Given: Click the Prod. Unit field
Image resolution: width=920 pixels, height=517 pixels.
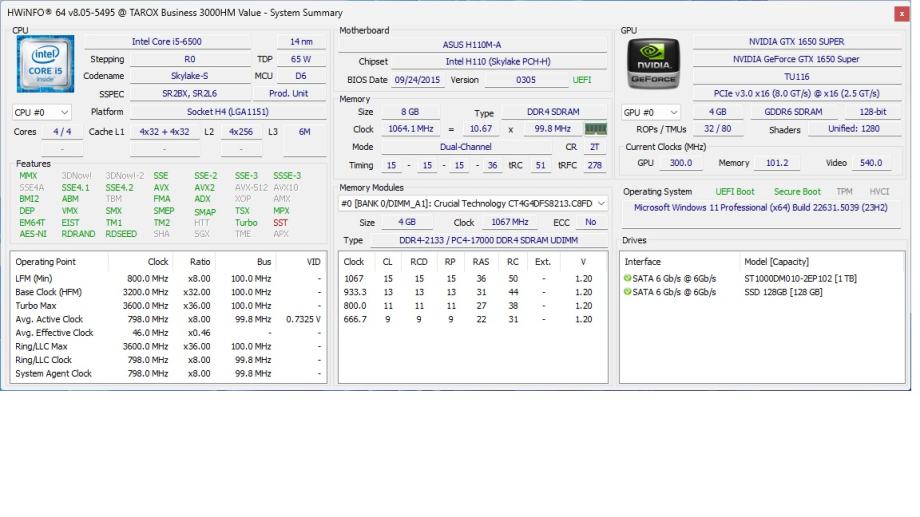Looking at the screenshot, I should coord(289,93).
